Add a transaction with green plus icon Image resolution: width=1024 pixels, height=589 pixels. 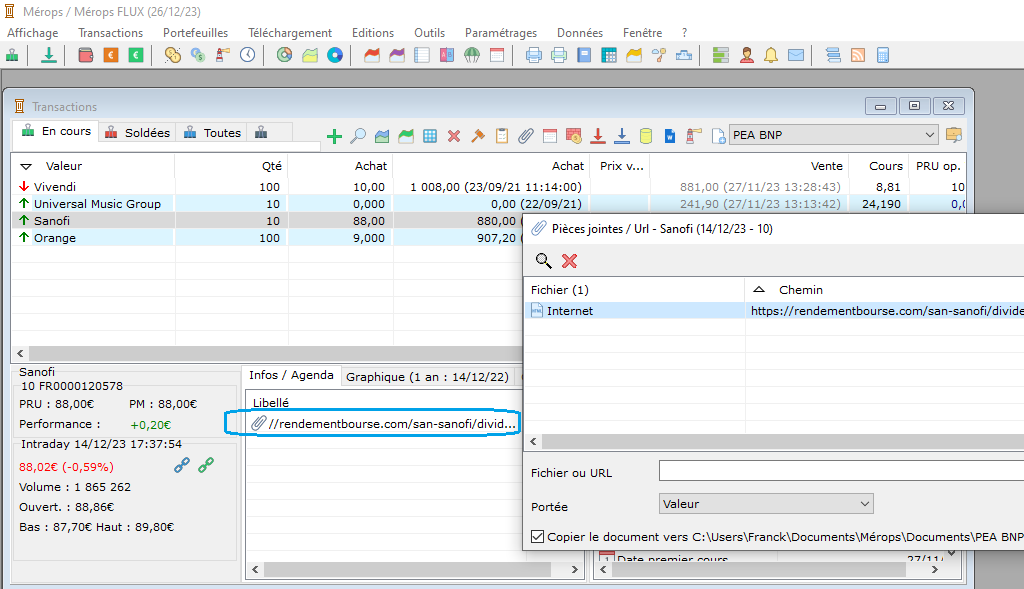click(334, 136)
